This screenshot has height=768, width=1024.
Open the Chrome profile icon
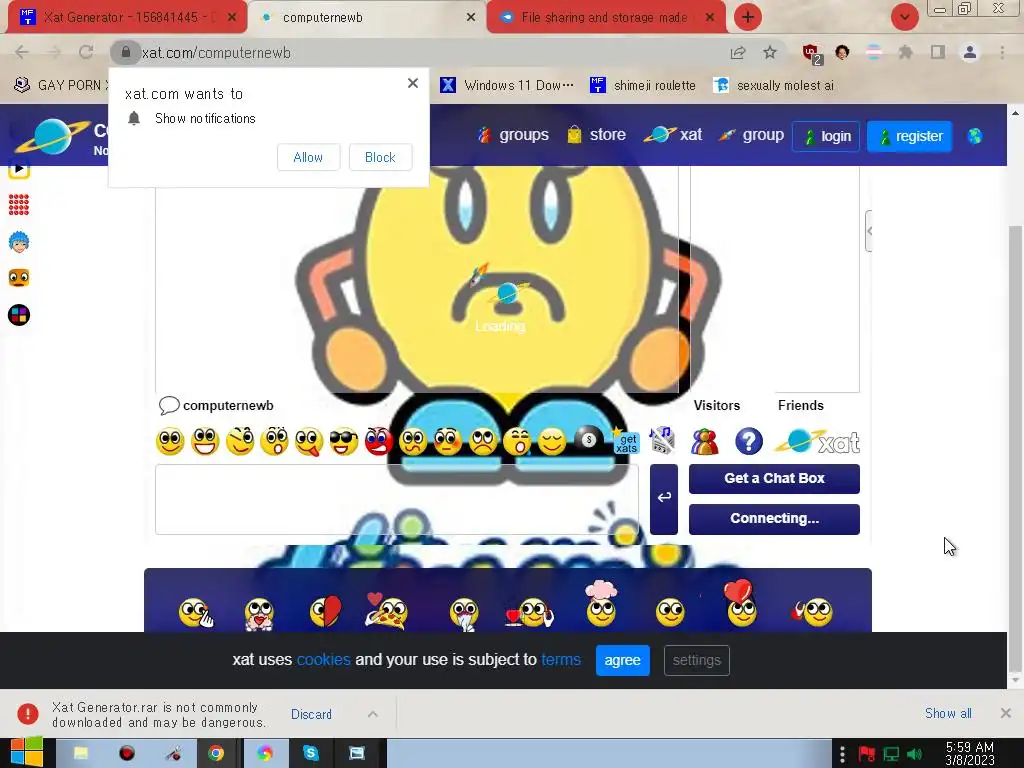click(970, 52)
